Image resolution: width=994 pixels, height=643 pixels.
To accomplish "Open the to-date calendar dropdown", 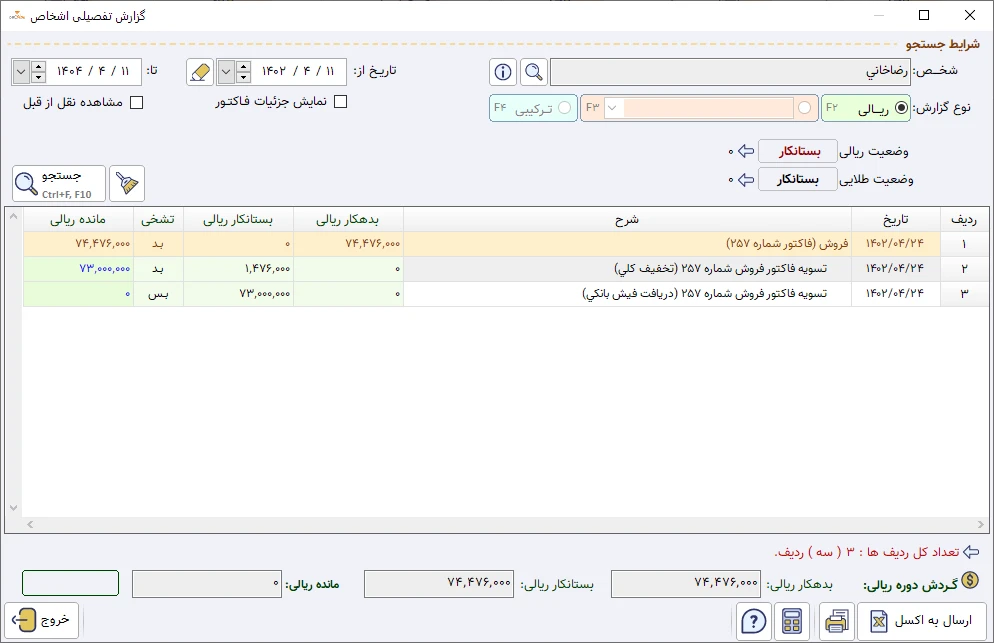I will click(21, 72).
